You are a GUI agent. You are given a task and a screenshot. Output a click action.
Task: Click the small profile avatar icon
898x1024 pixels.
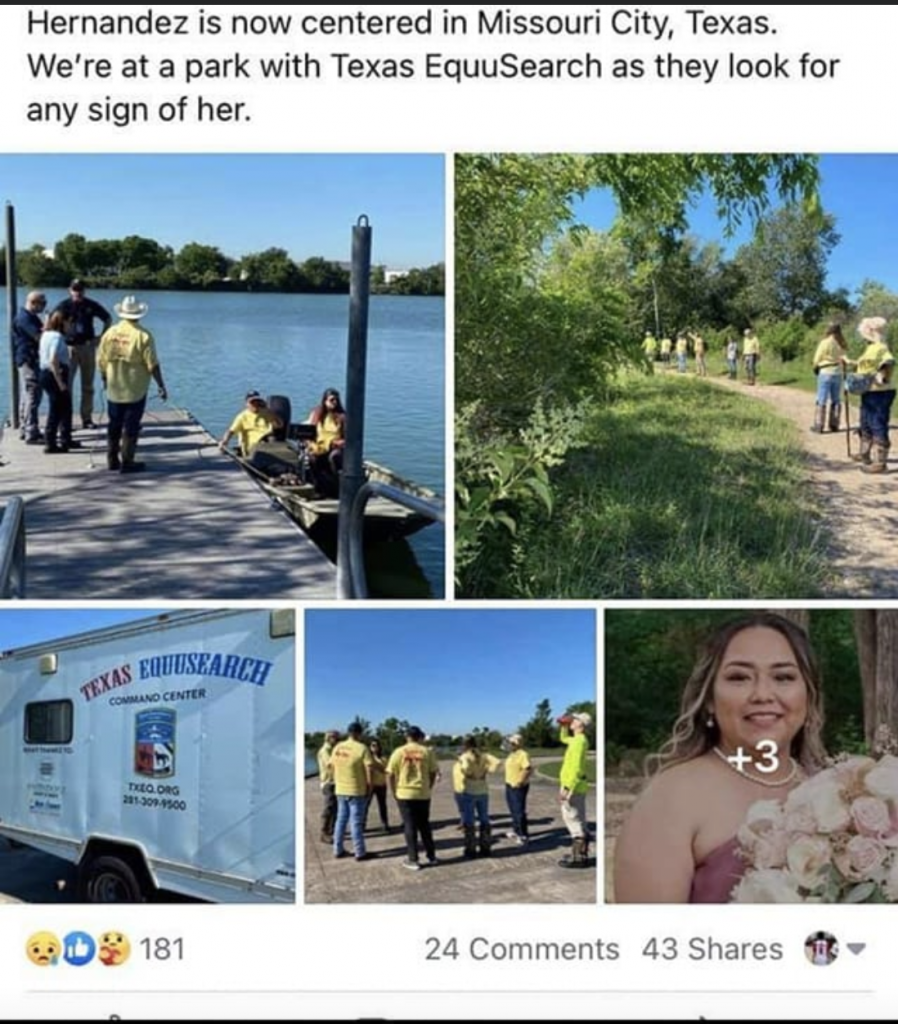coord(821,949)
